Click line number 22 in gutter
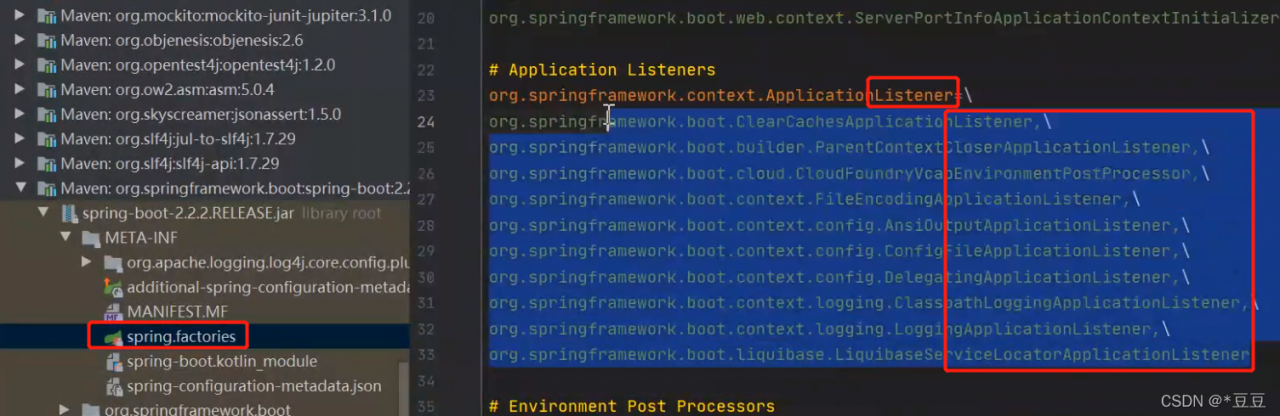The height and width of the screenshot is (416, 1280). click(x=426, y=70)
